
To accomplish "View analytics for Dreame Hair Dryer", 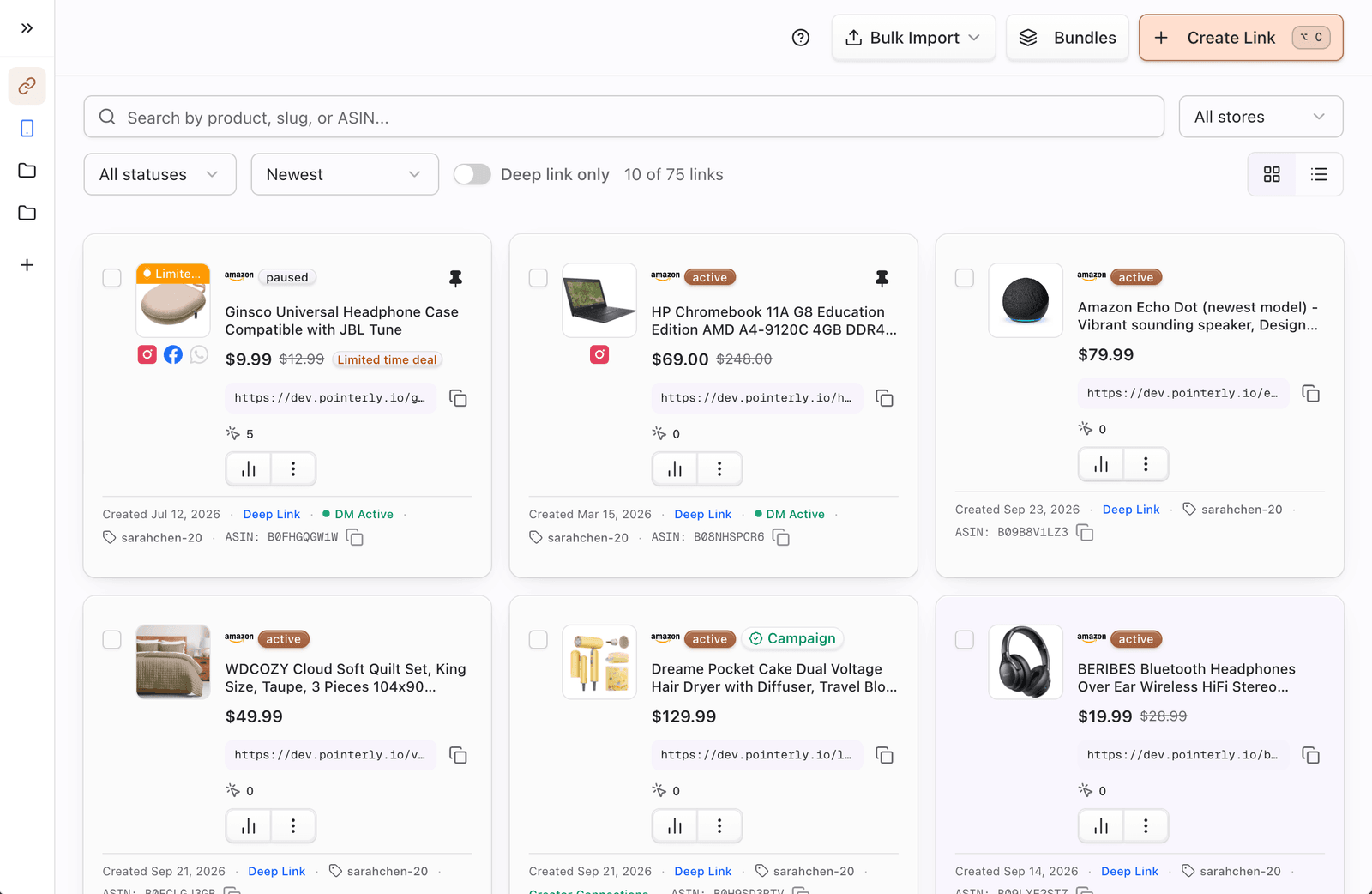I will click(675, 825).
